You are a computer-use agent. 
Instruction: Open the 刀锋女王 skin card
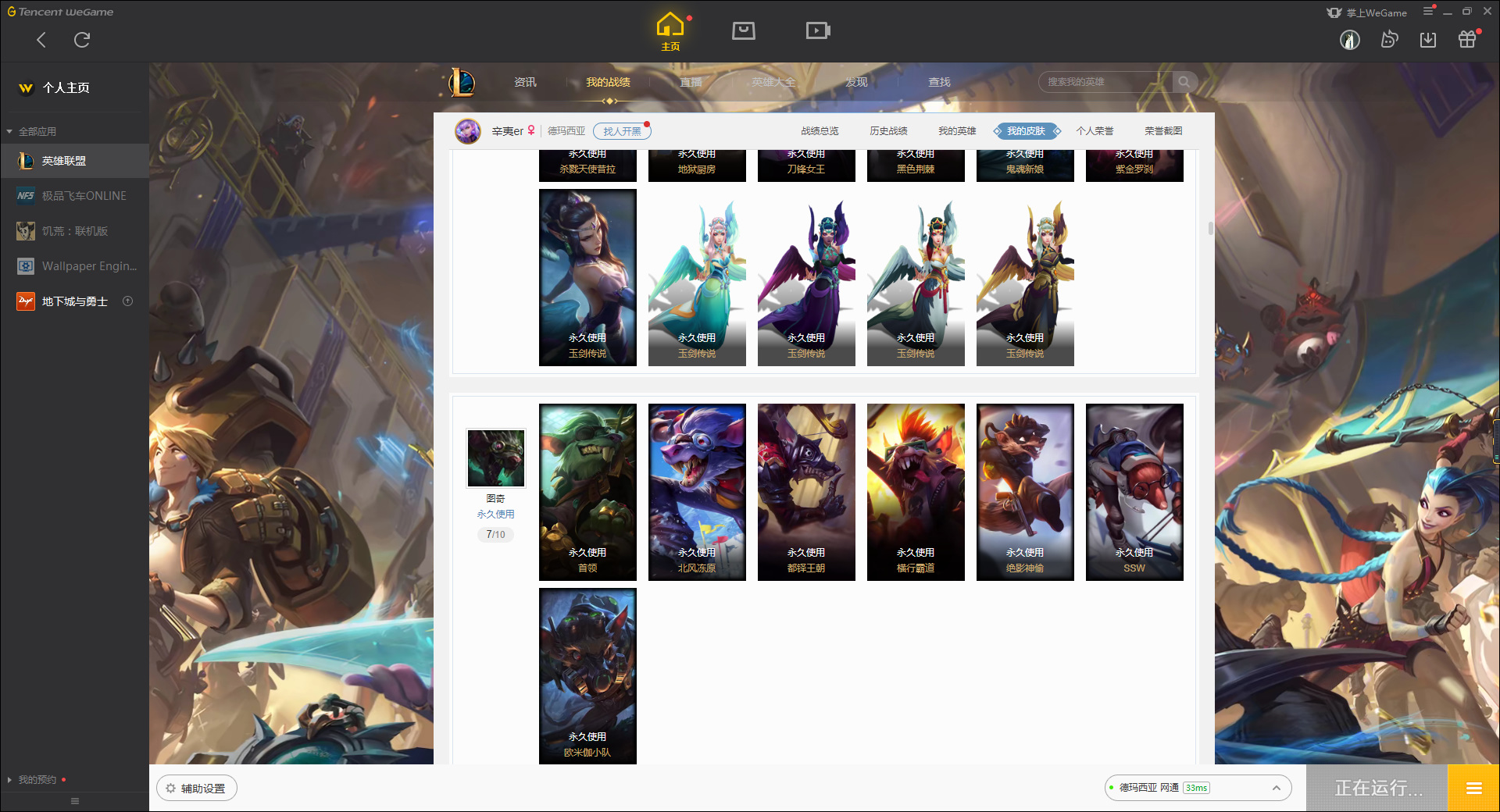(806, 166)
